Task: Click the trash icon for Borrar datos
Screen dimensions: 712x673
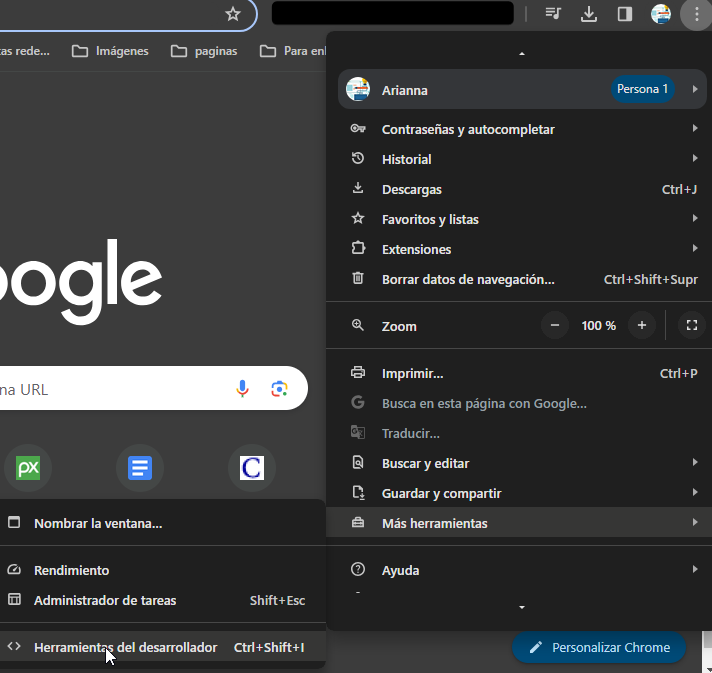Action: click(x=358, y=278)
